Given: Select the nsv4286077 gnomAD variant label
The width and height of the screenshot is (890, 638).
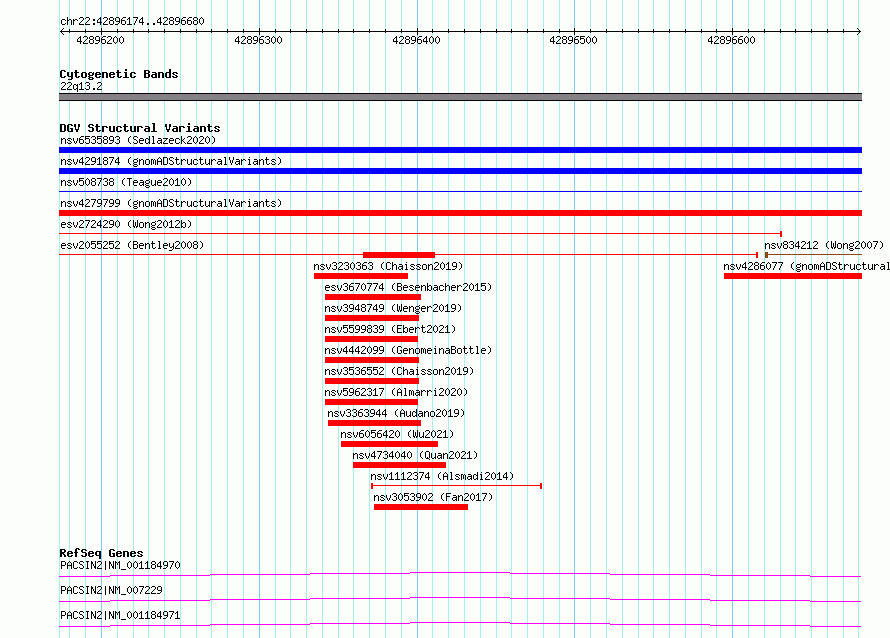Looking at the screenshot, I should tap(806, 266).
